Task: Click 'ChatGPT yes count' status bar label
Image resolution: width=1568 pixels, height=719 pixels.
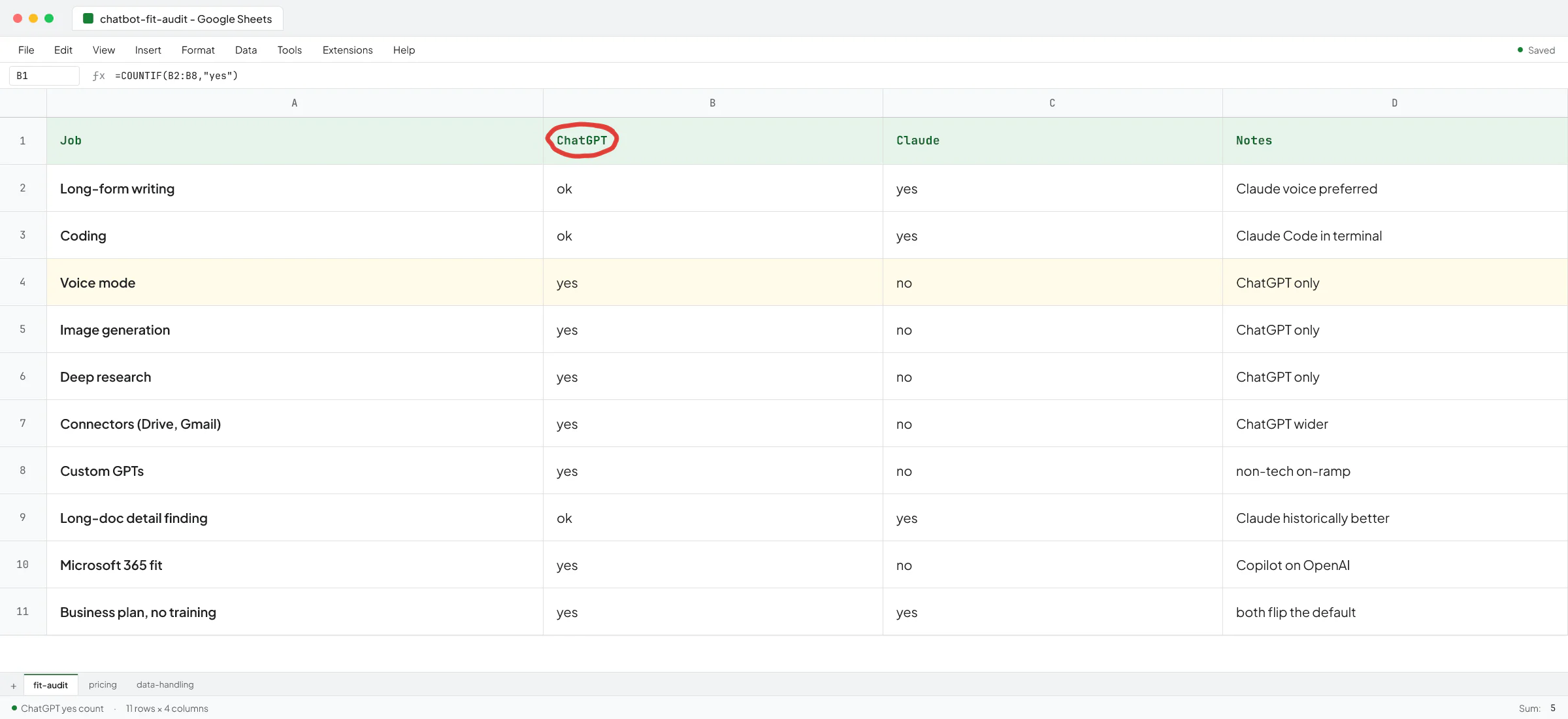Action: click(62, 709)
